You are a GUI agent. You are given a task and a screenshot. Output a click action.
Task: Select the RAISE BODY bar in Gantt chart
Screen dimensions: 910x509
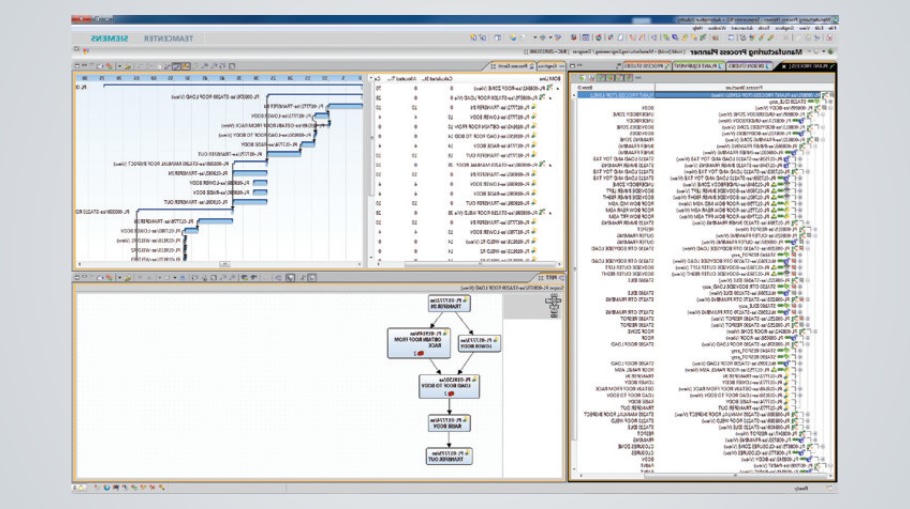pos(308,145)
